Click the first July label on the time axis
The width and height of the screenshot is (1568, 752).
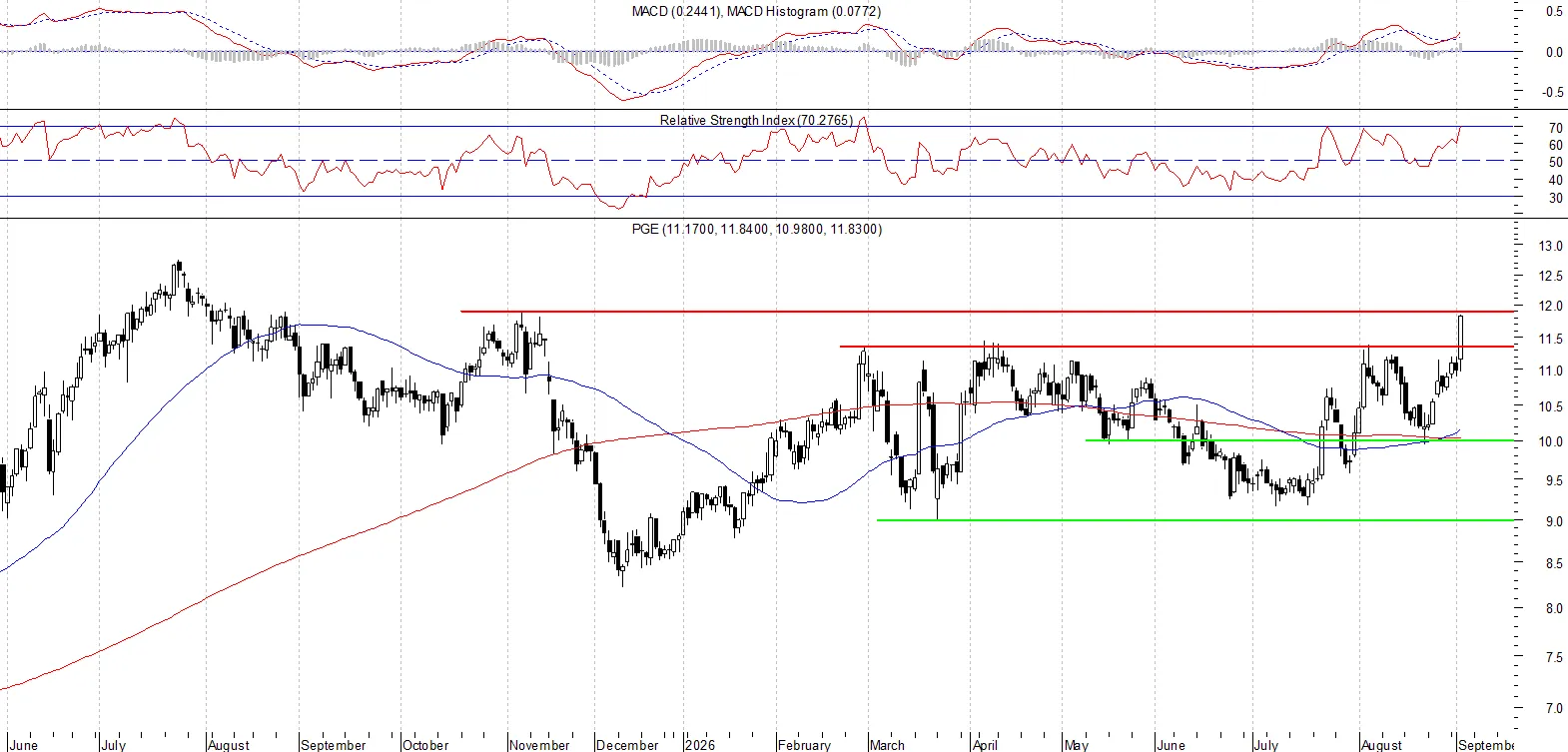point(114,745)
